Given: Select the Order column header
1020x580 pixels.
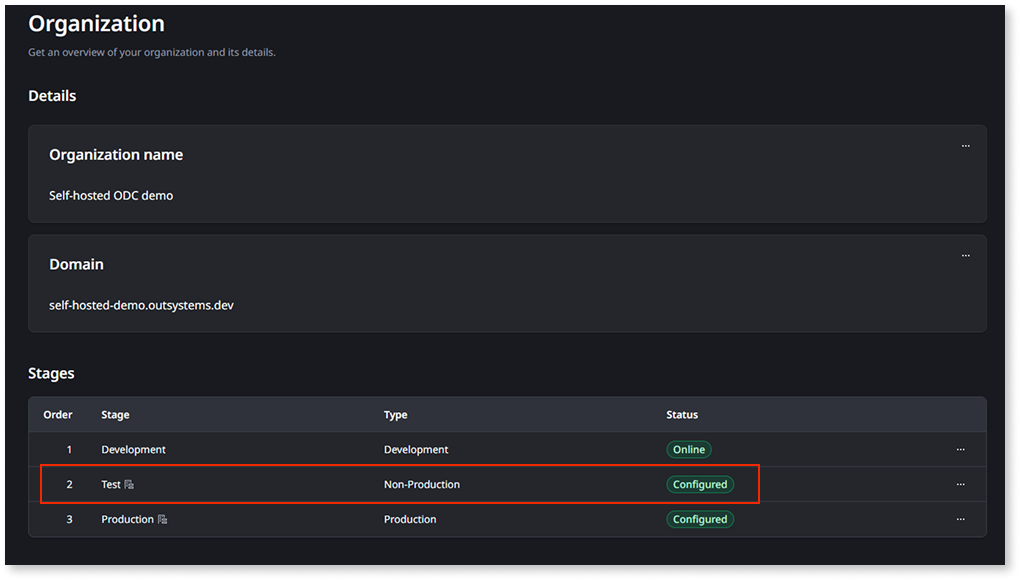Looking at the screenshot, I should click(58, 415).
